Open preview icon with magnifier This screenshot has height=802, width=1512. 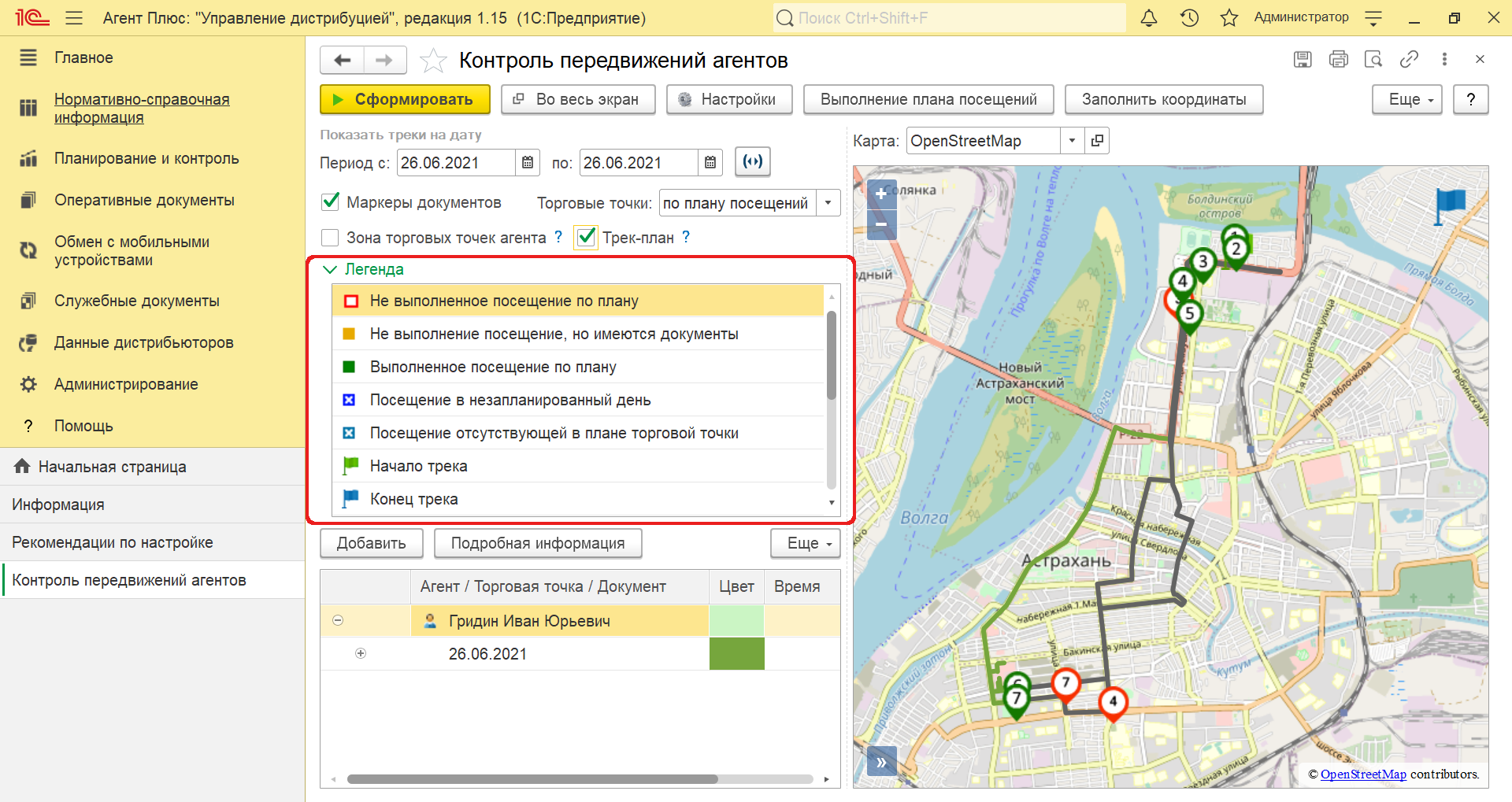pos(1373,59)
